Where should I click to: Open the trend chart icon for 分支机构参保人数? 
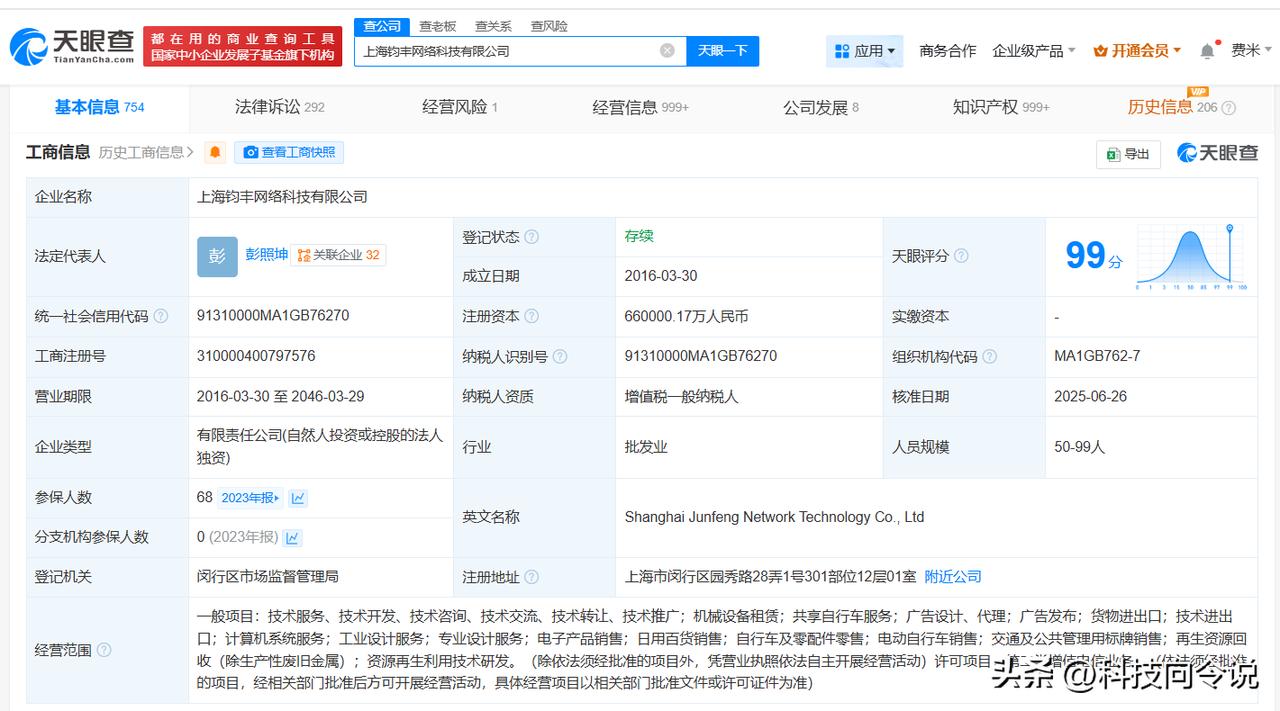click(292, 538)
